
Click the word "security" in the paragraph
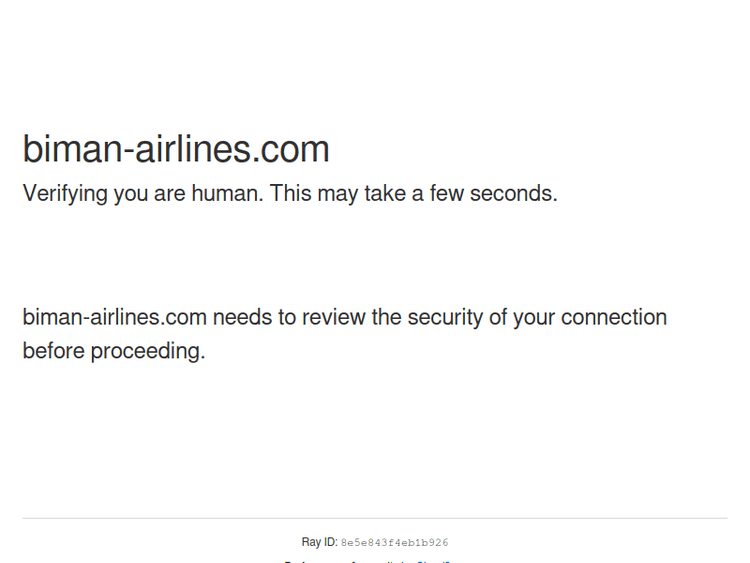[446, 317]
